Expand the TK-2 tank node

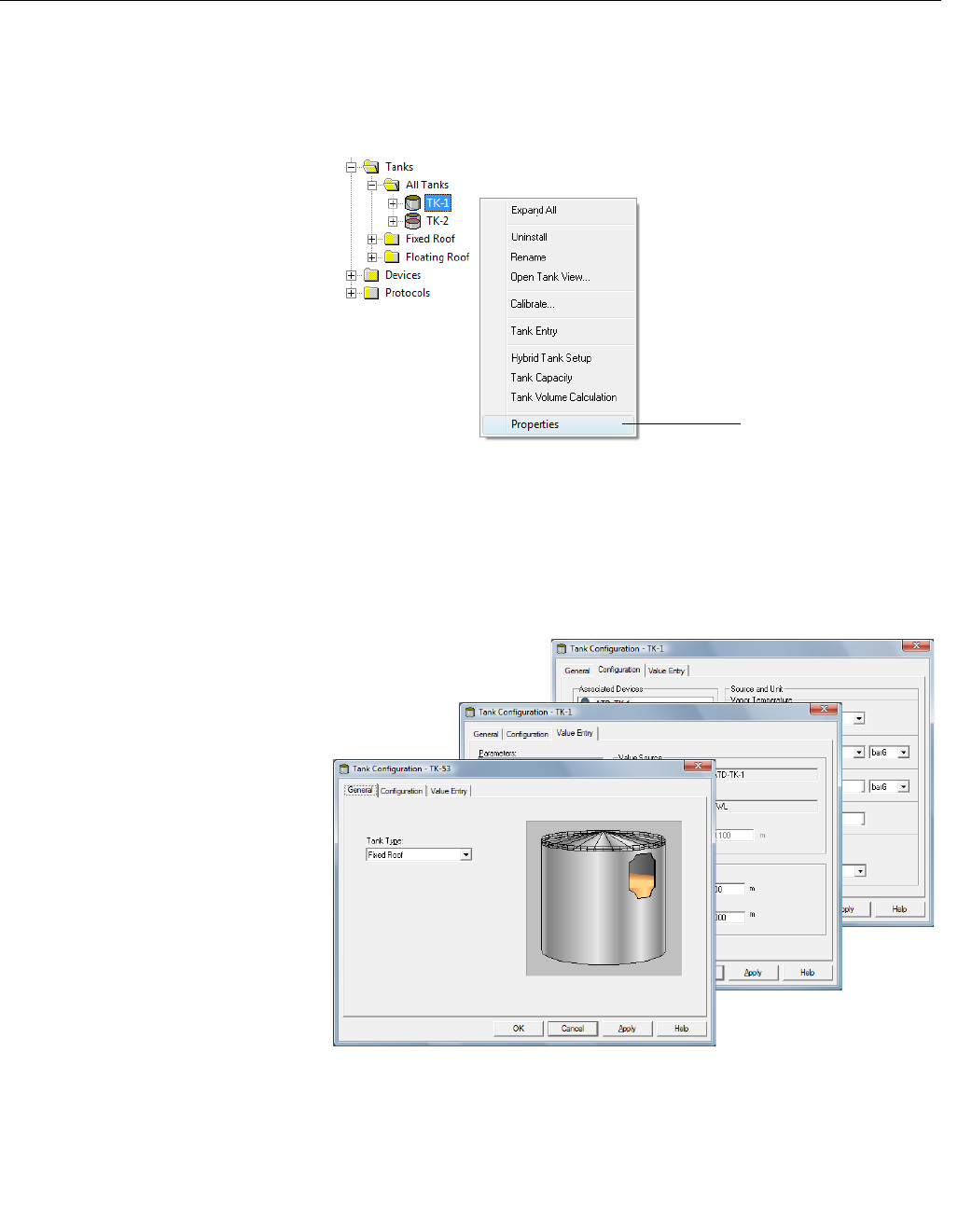pyautogui.click(x=393, y=222)
